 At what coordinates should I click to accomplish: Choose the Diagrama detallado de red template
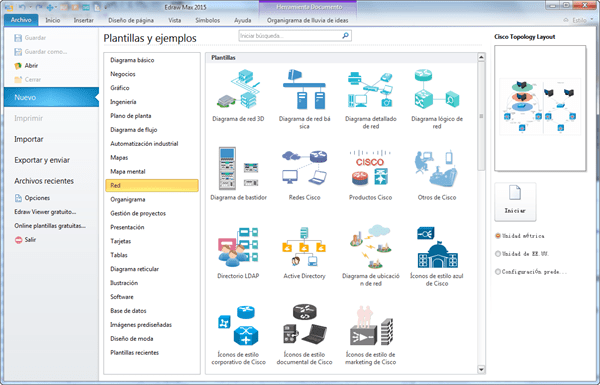click(x=370, y=99)
